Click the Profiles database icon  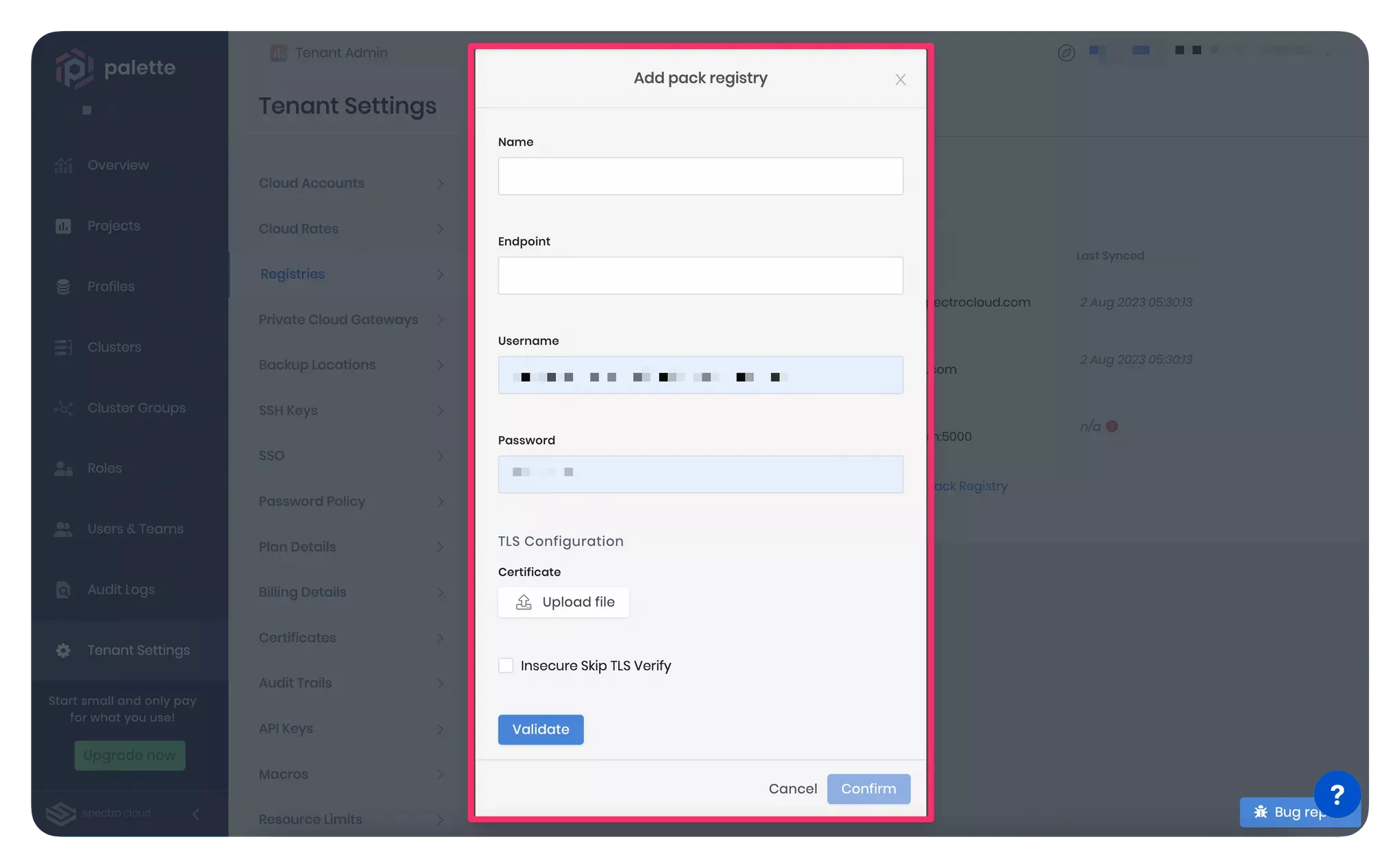coord(63,286)
